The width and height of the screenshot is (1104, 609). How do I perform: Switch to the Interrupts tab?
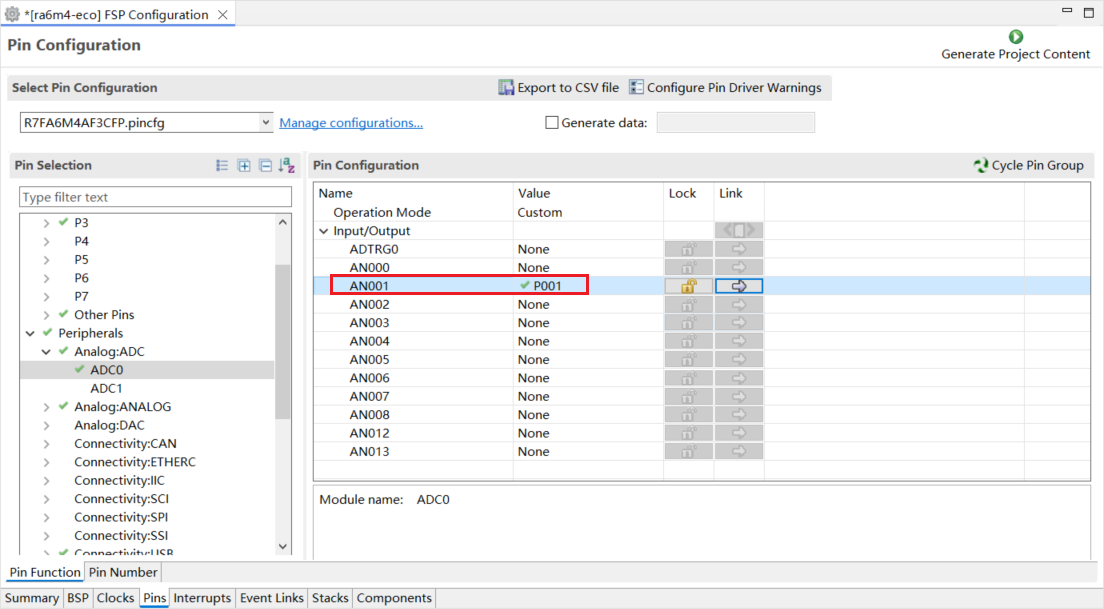coord(202,598)
